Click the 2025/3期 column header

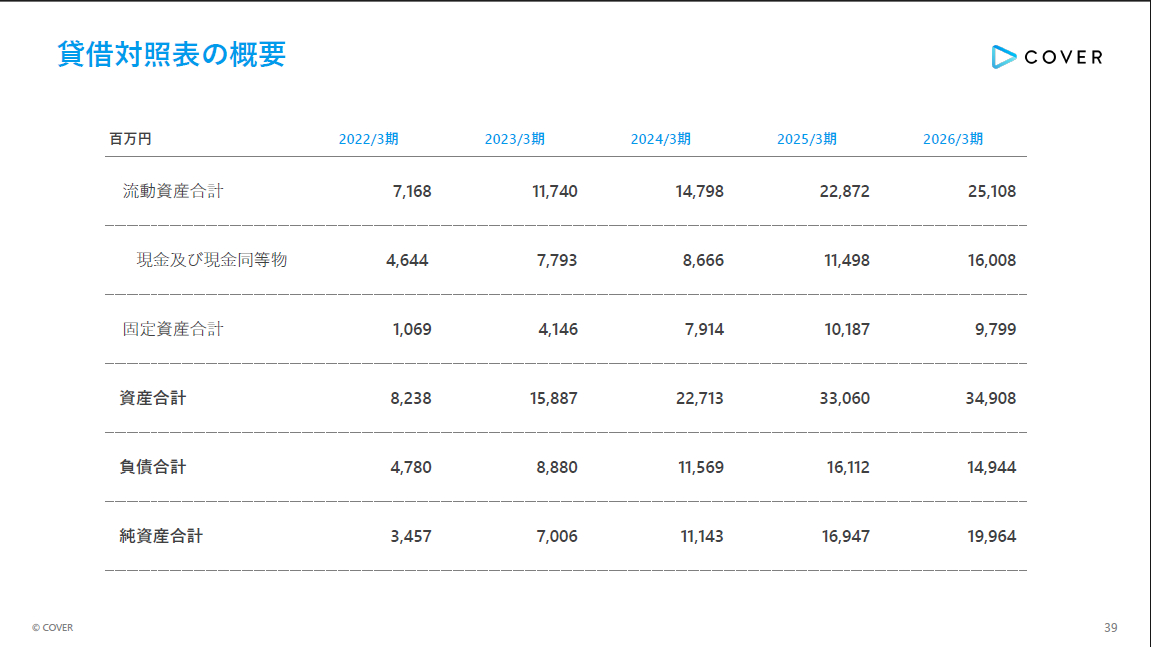pyautogui.click(x=807, y=139)
